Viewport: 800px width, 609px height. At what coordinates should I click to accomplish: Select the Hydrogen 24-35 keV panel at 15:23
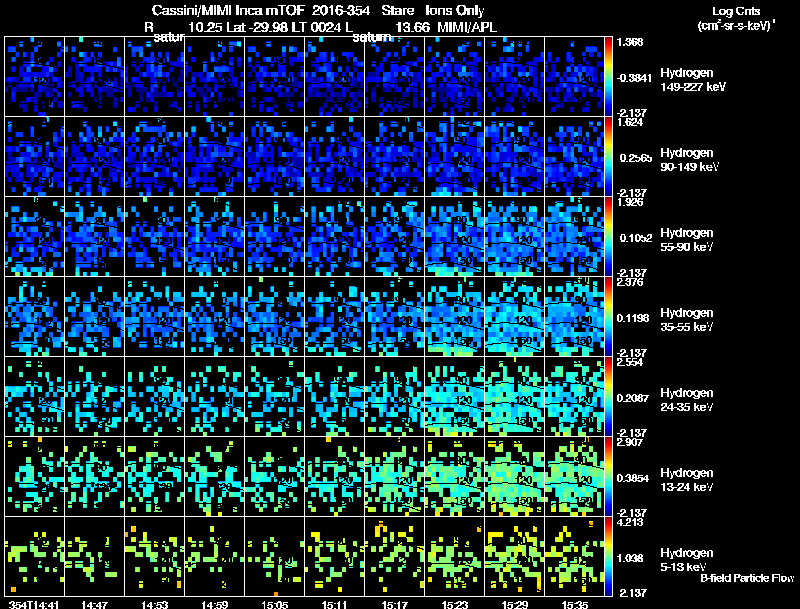[455, 397]
